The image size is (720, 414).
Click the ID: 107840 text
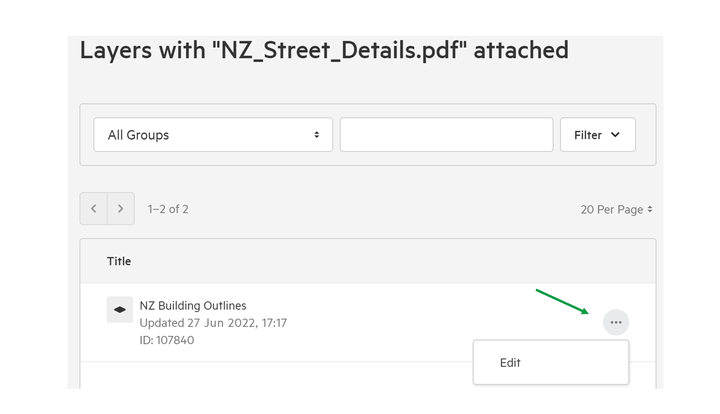[x=167, y=340]
